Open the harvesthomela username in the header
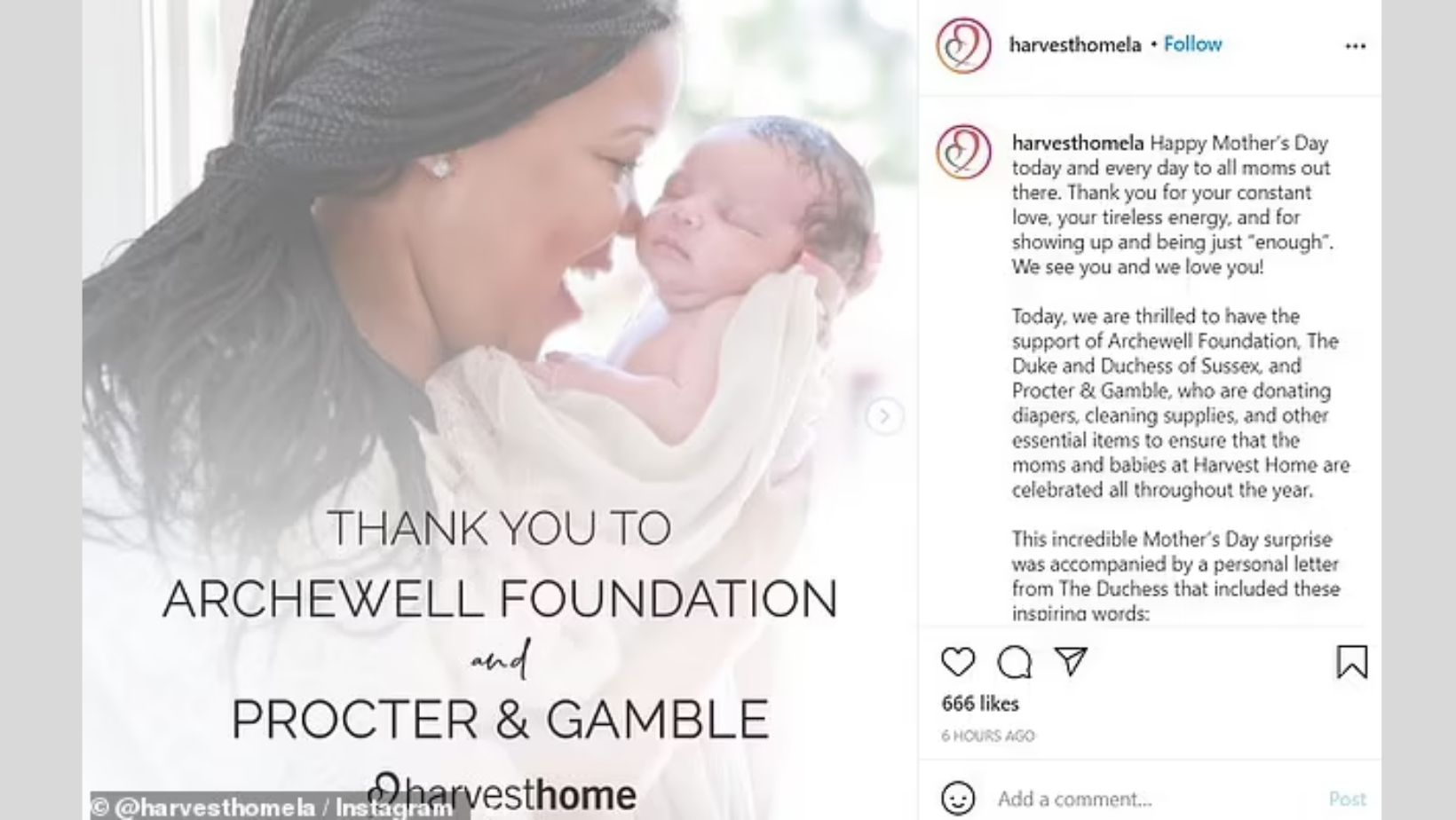 [x=1074, y=44]
